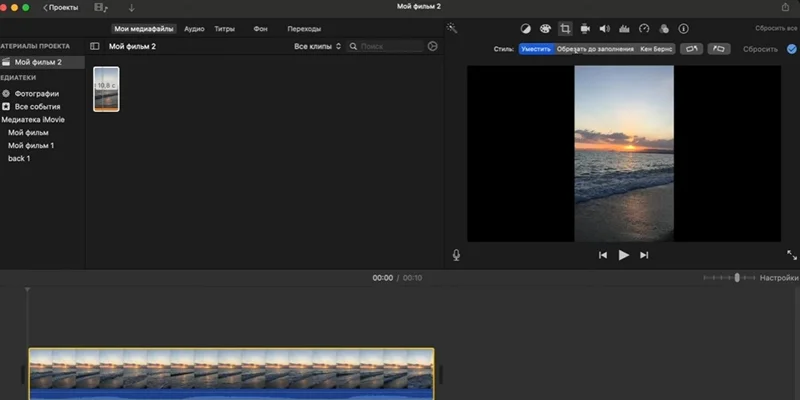Switch to the Мои медиафайлы tab
Image resolution: width=800 pixels, height=400 pixels.
coord(144,29)
